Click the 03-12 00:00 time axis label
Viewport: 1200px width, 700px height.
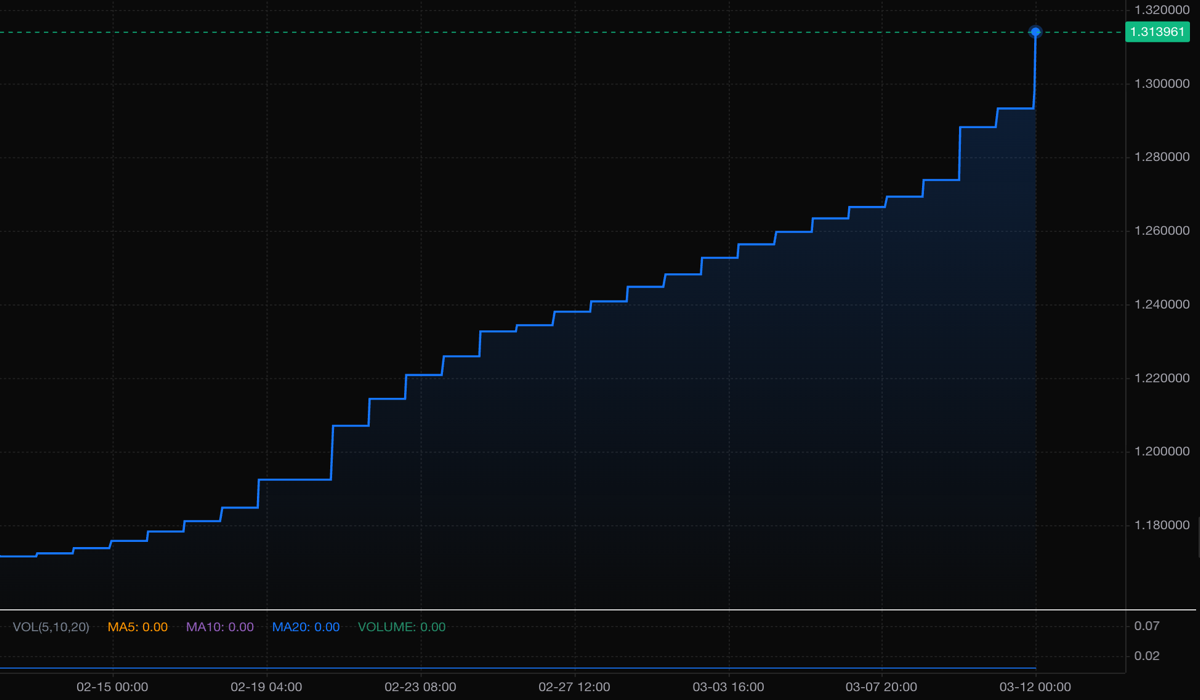(1036, 687)
